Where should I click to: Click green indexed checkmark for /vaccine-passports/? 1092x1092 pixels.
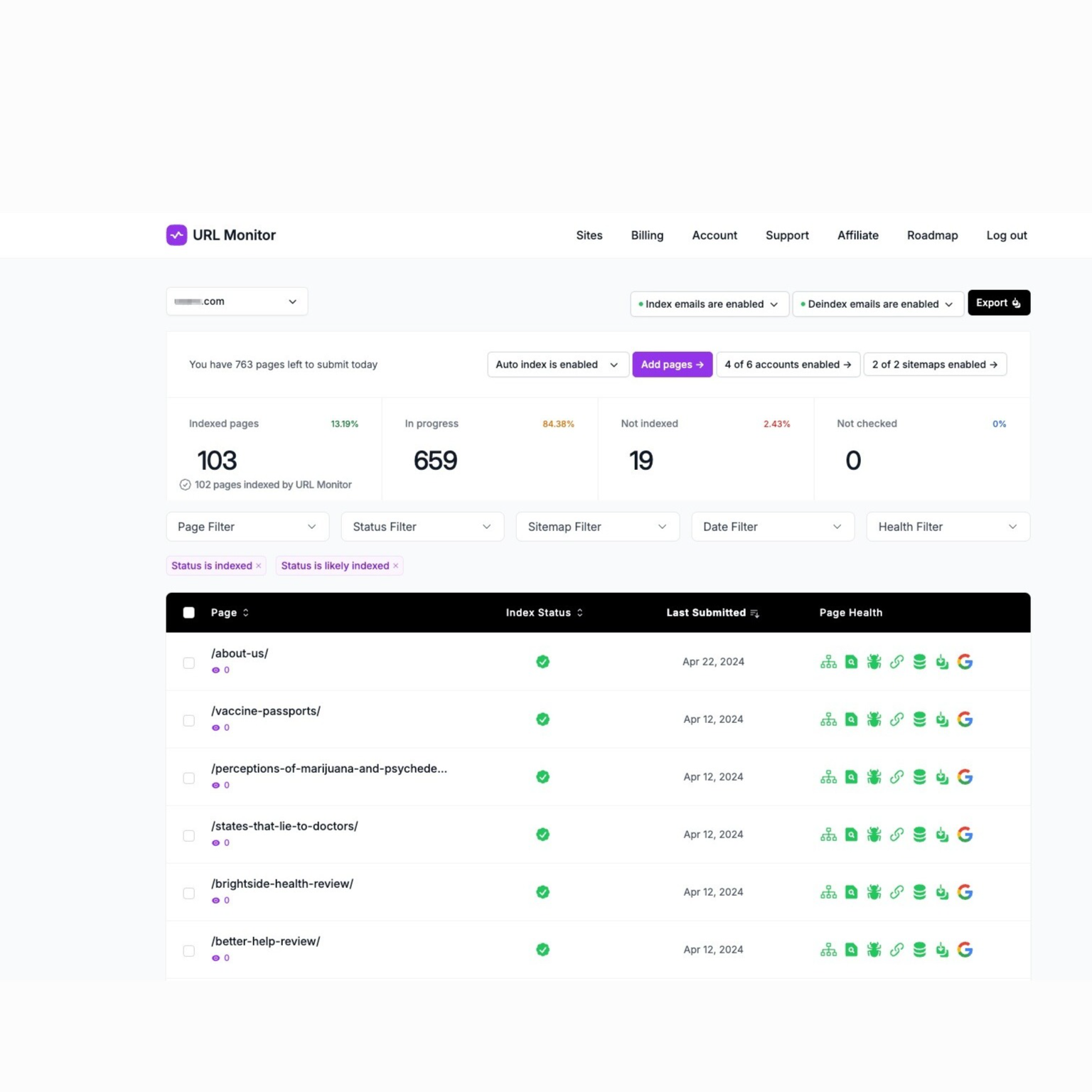[x=542, y=719]
